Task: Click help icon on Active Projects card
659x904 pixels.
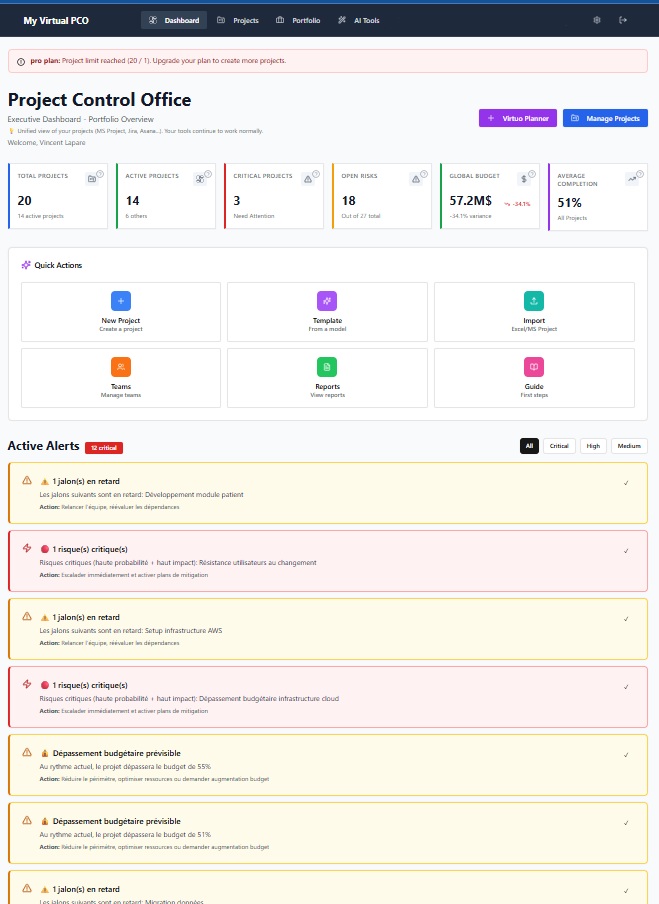Action: (x=208, y=174)
